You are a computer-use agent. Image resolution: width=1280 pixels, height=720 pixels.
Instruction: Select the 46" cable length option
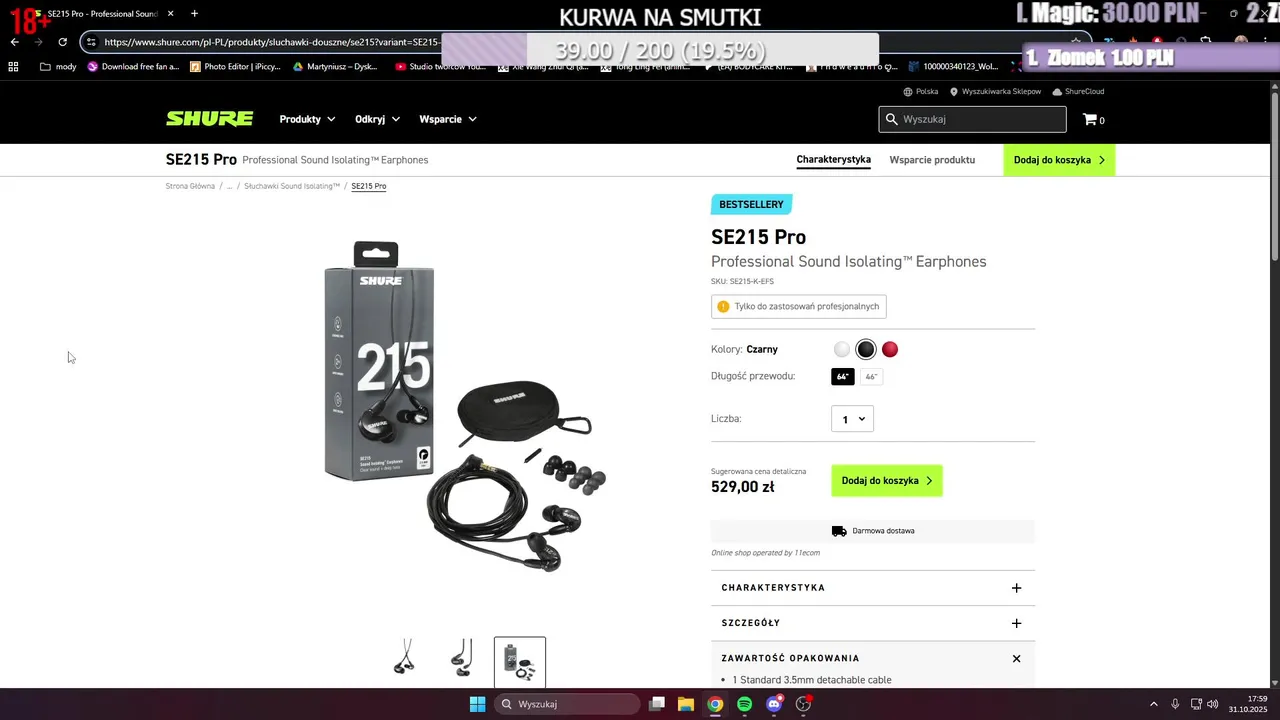(x=871, y=377)
